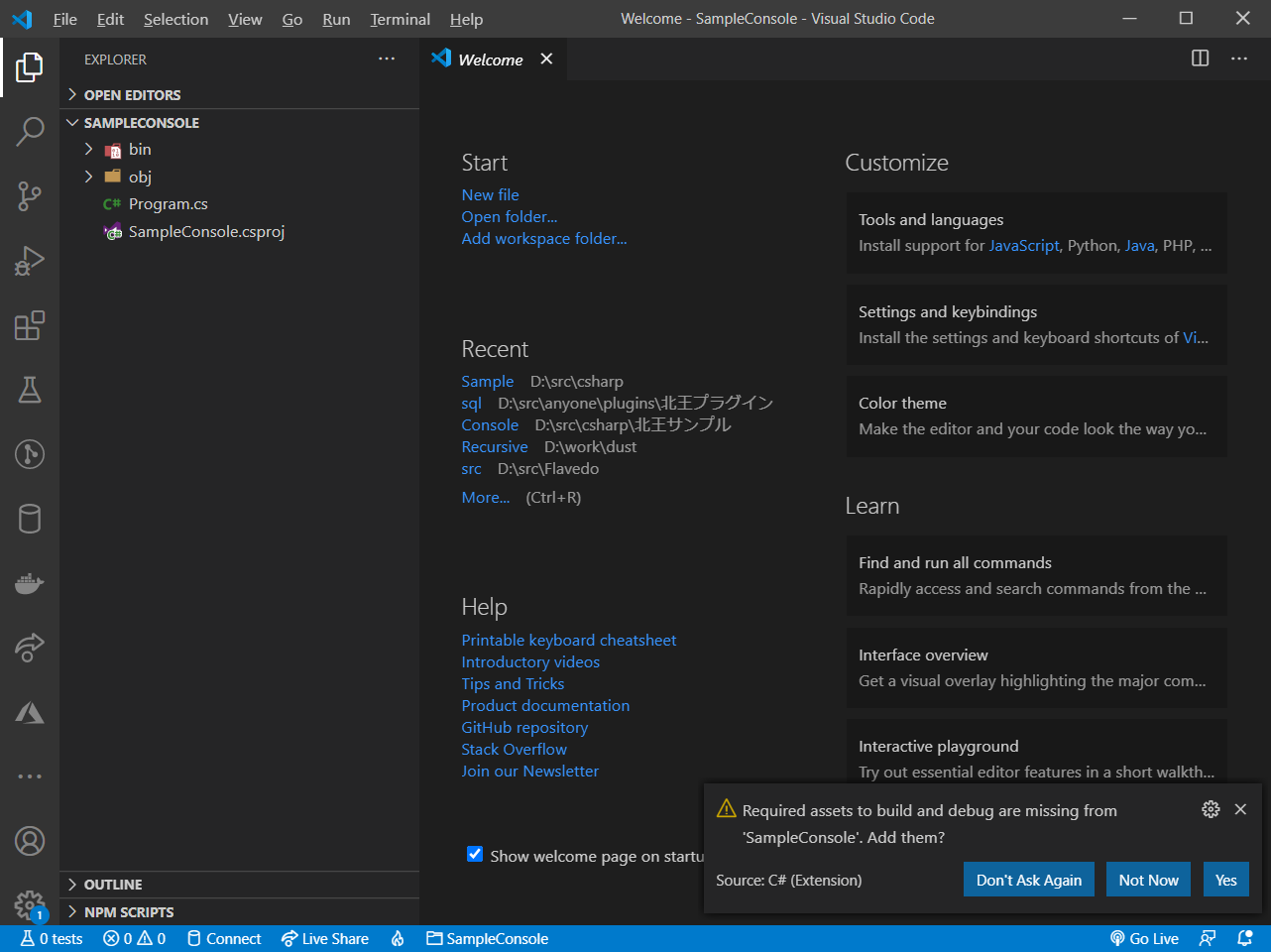Image resolution: width=1271 pixels, height=952 pixels.
Task: Open the Color theme customize card
Action: pos(1036,416)
